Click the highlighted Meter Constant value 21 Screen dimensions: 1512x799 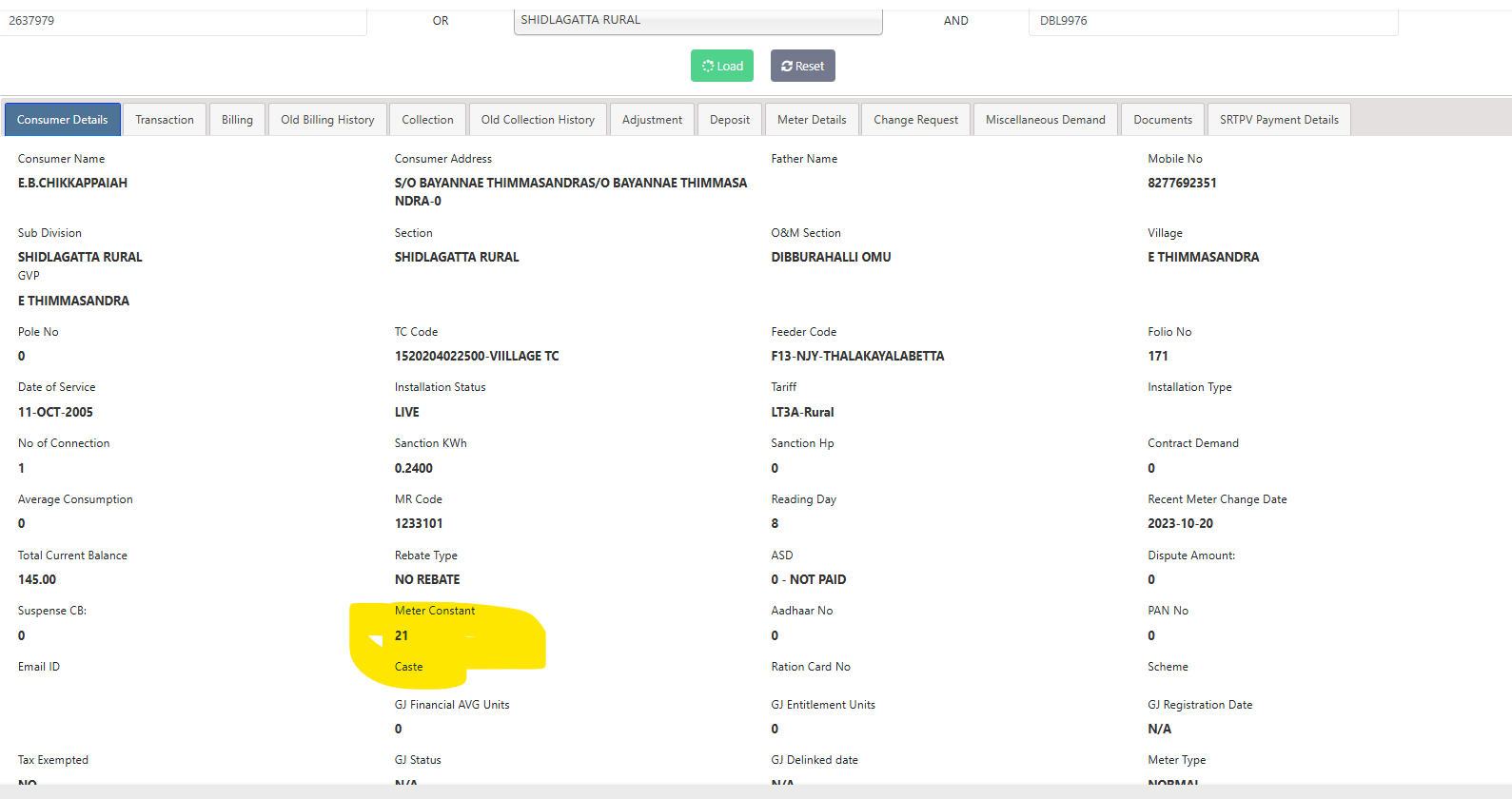pos(402,635)
